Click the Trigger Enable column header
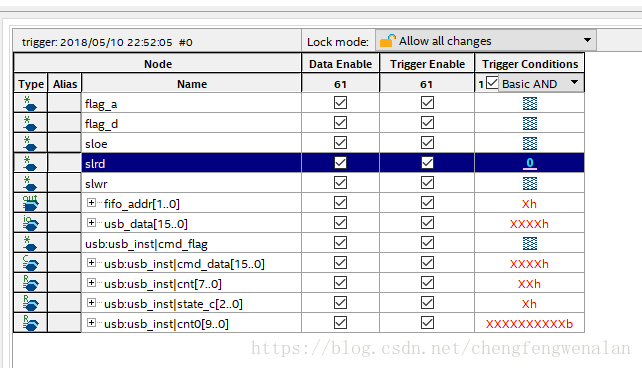 427,64
